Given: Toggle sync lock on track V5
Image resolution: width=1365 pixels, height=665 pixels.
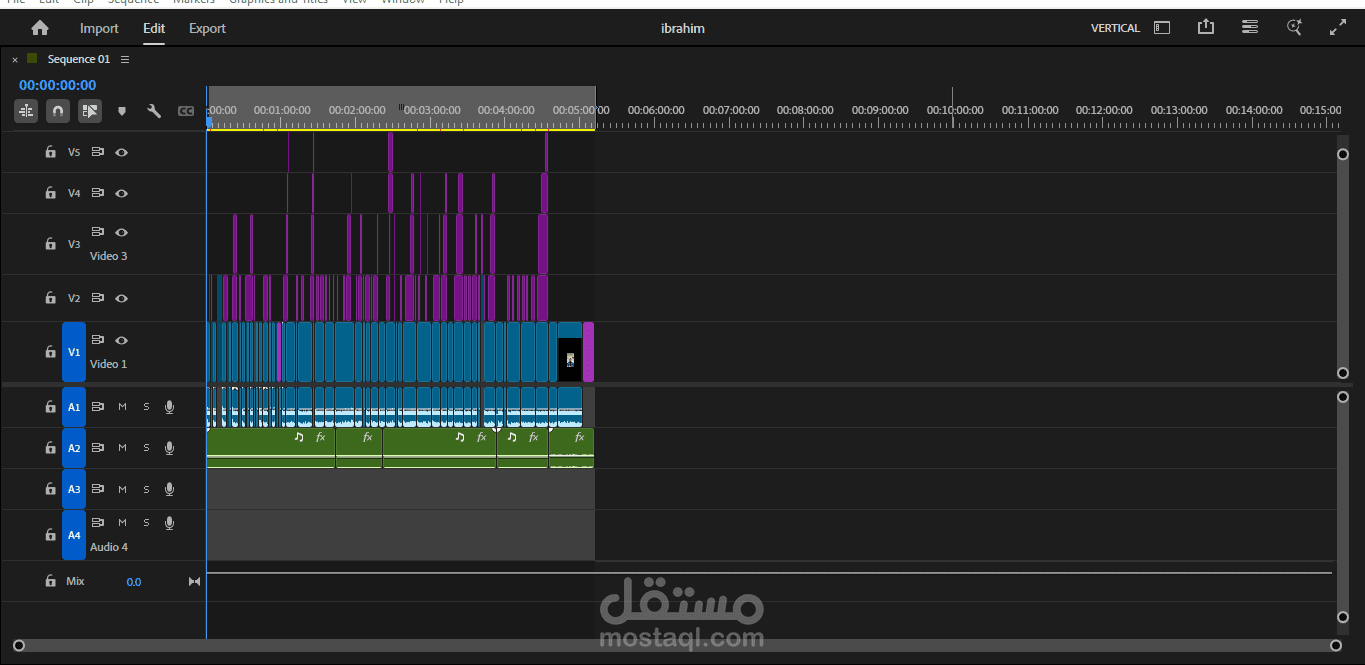Looking at the screenshot, I should click(98, 152).
